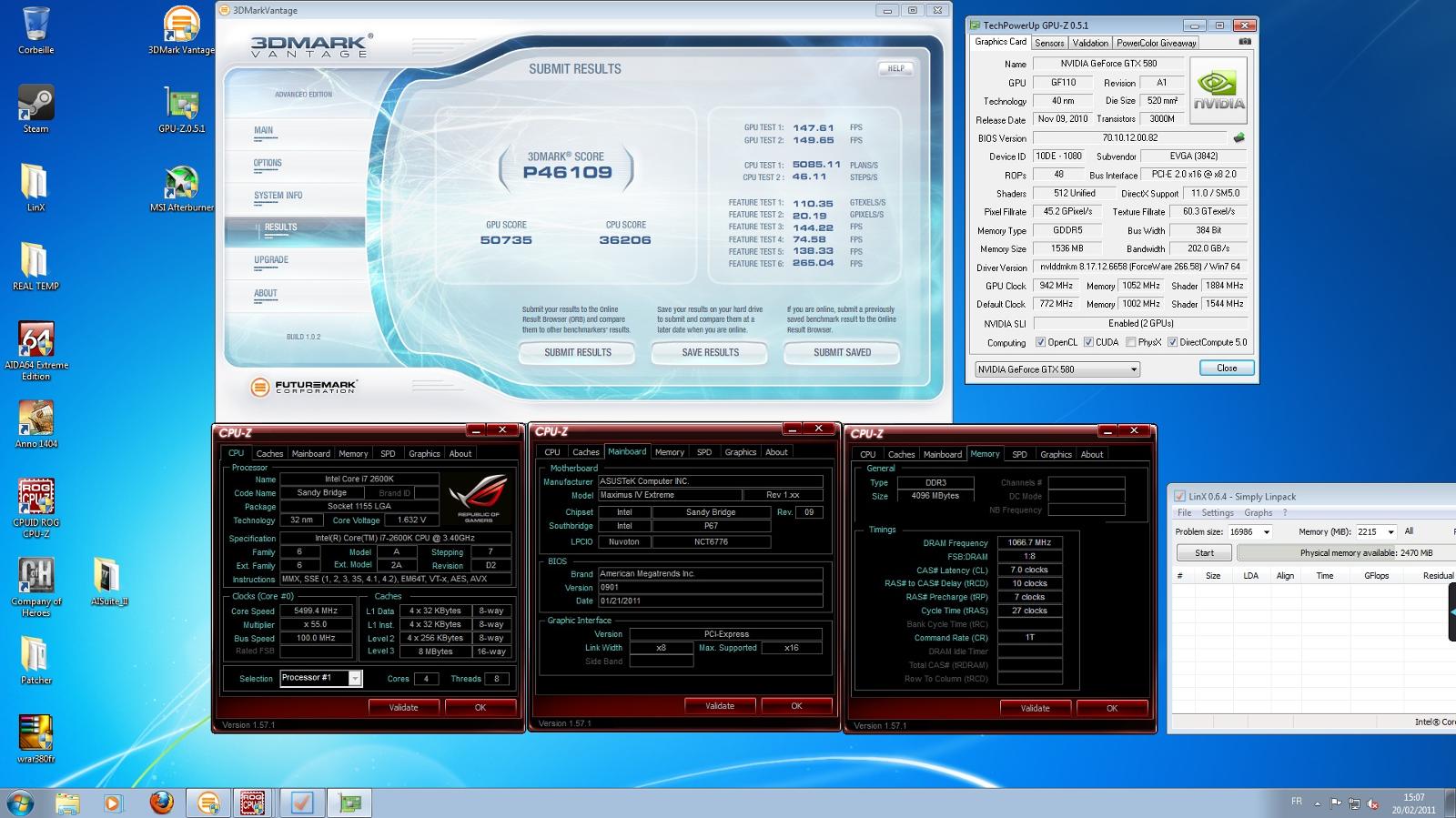
Task: Open the LinX folder on the desktop
Action: click(35, 187)
